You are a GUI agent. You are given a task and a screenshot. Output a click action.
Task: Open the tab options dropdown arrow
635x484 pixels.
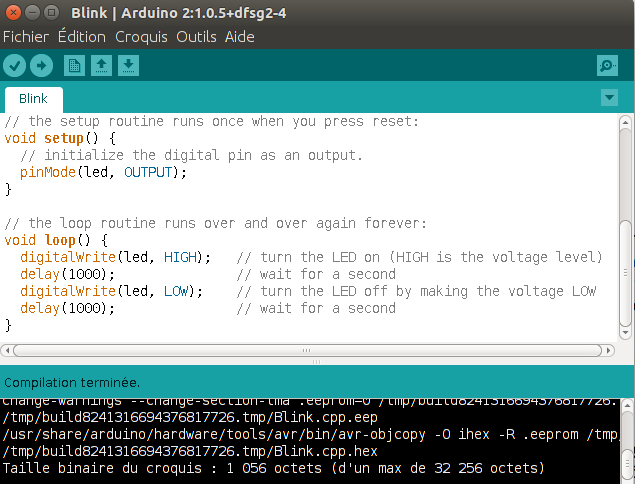point(609,98)
